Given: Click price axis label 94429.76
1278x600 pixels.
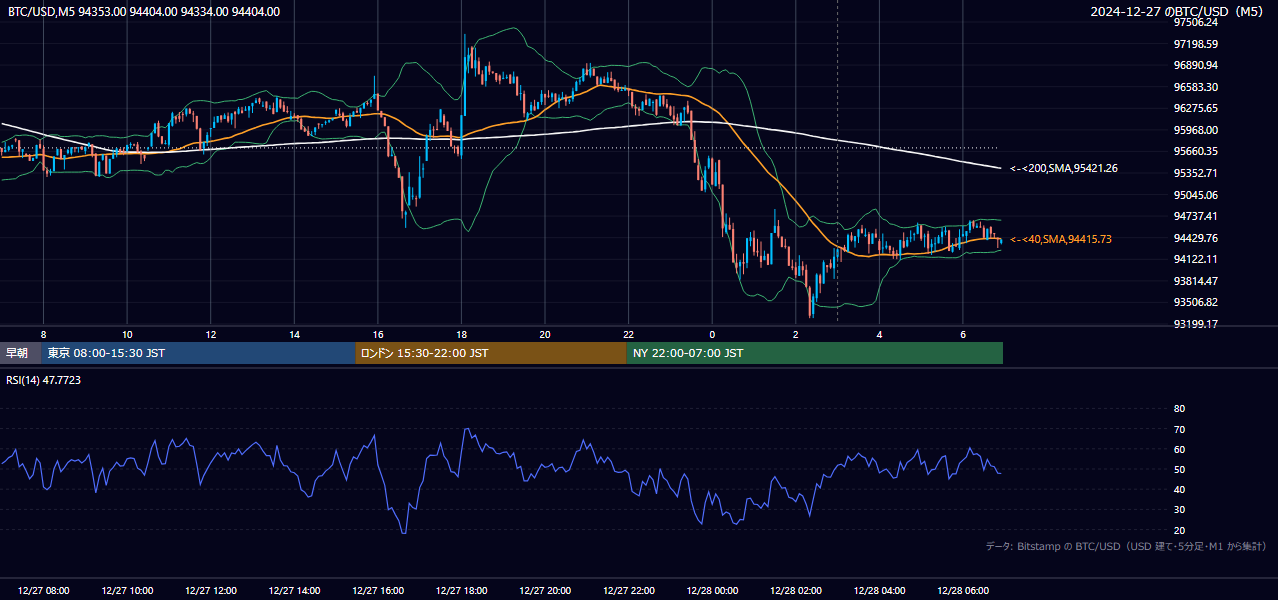Looking at the screenshot, I should pyautogui.click(x=1196, y=238).
